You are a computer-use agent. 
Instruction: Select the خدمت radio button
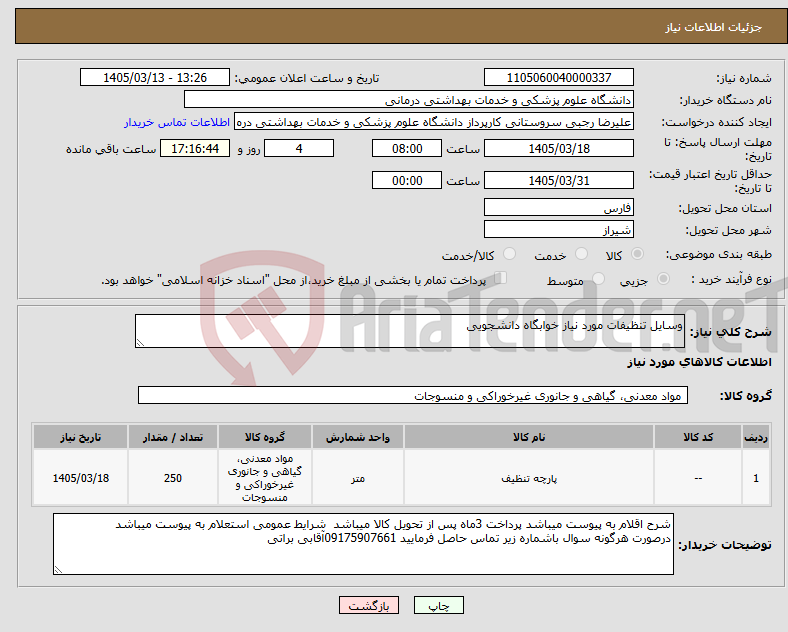581,254
